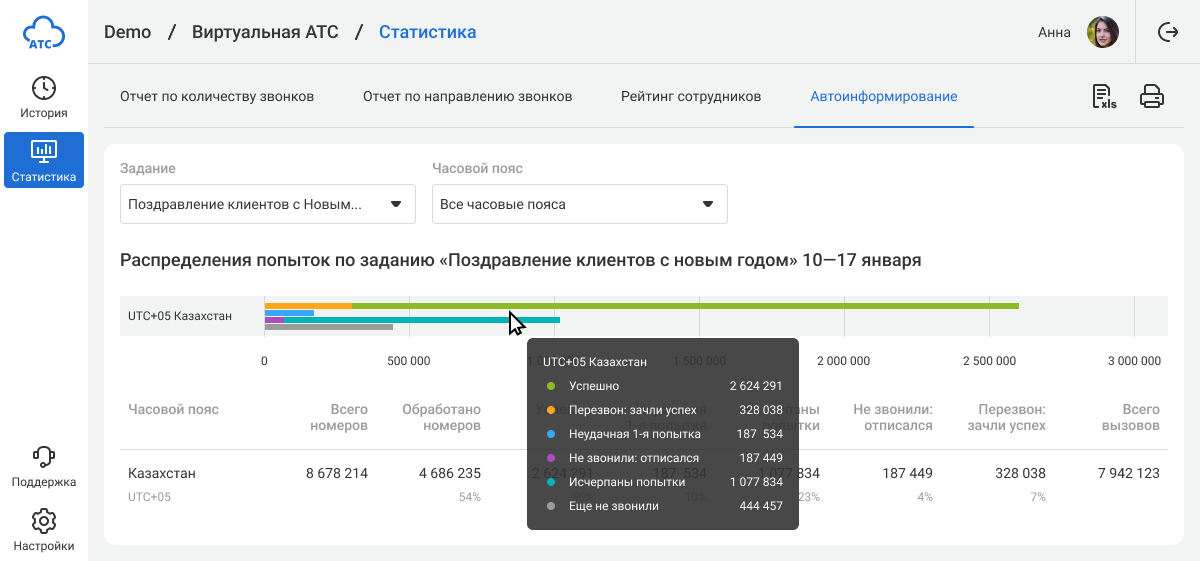Go to Demo breadcrumb link
This screenshot has width=1200, height=561.
point(127,32)
